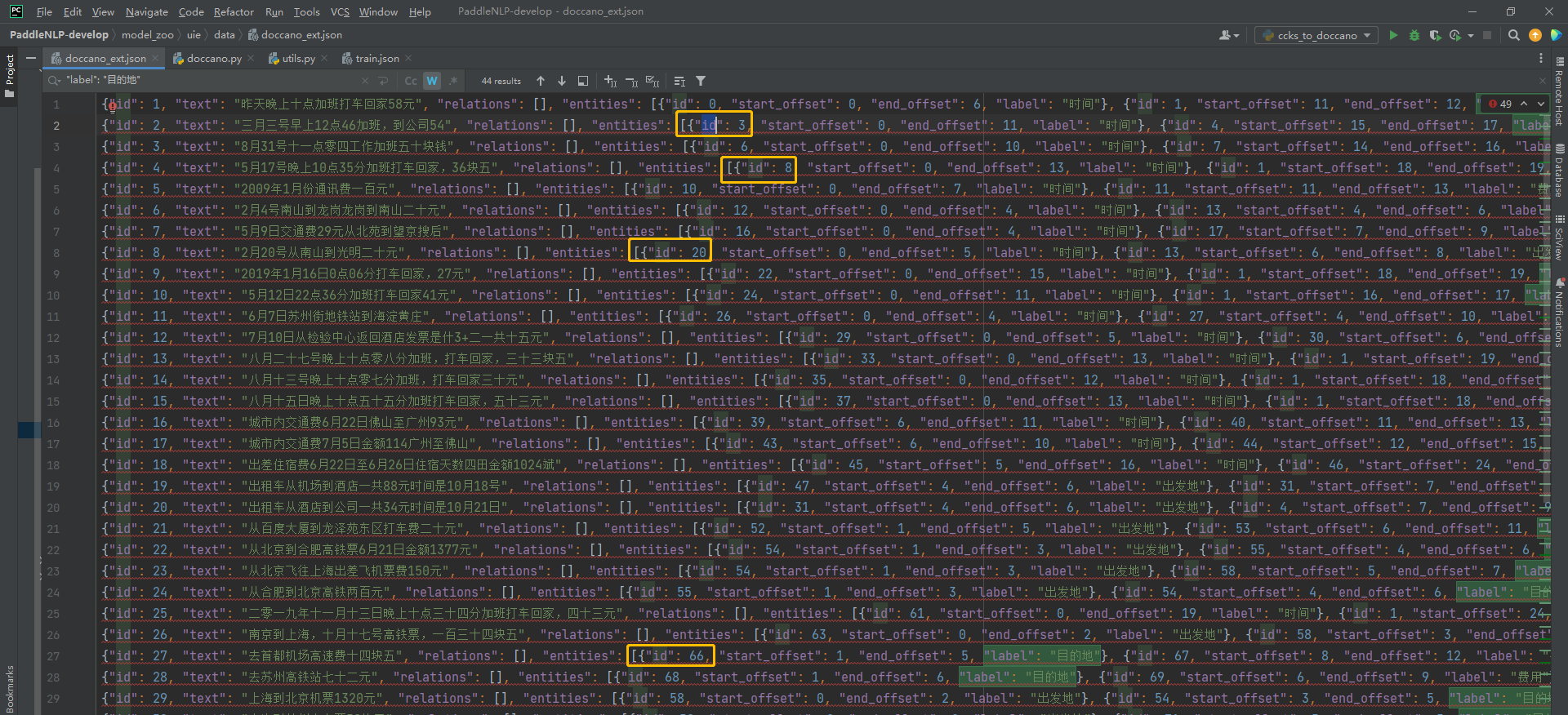Click model_zoo breadcrumb
The image size is (1568, 715).
point(148,35)
